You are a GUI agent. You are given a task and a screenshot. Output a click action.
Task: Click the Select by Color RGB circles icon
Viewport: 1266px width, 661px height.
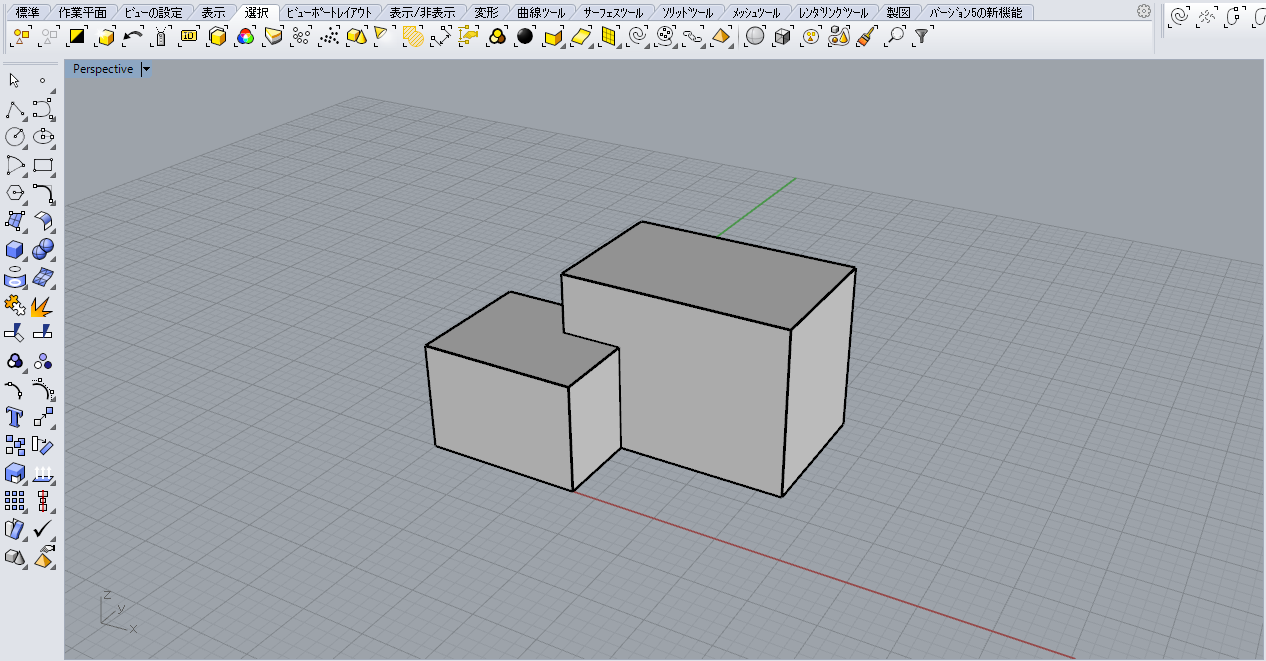pos(245,36)
